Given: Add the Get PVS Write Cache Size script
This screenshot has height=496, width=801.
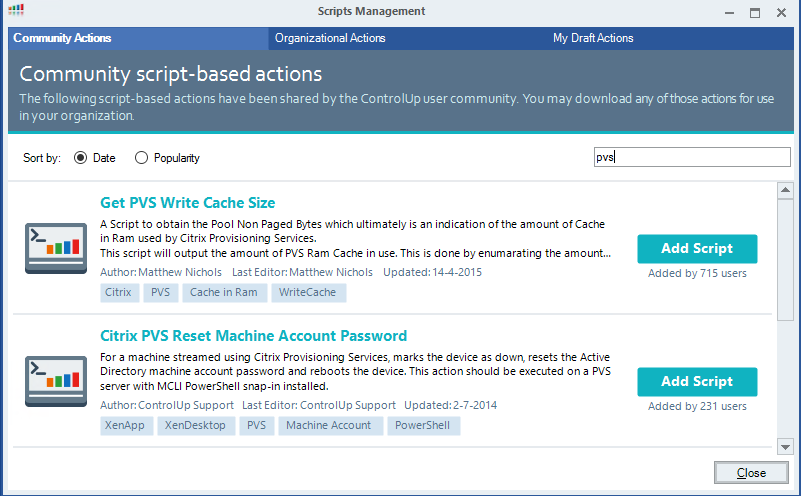Looking at the screenshot, I should [697, 249].
